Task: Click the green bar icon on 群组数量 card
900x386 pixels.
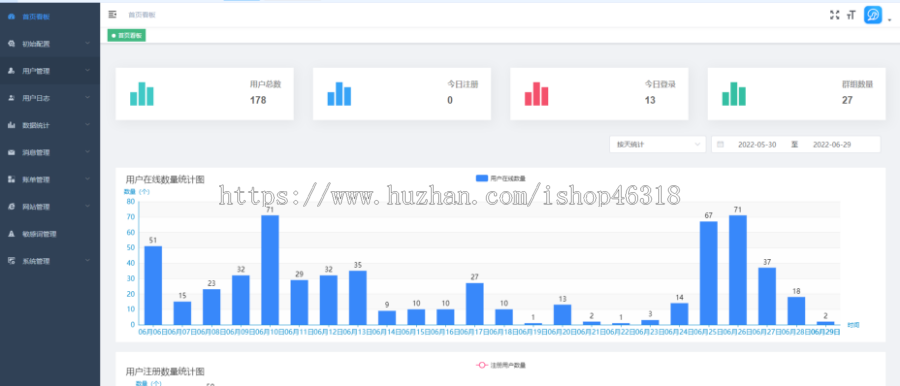Action: click(x=734, y=94)
